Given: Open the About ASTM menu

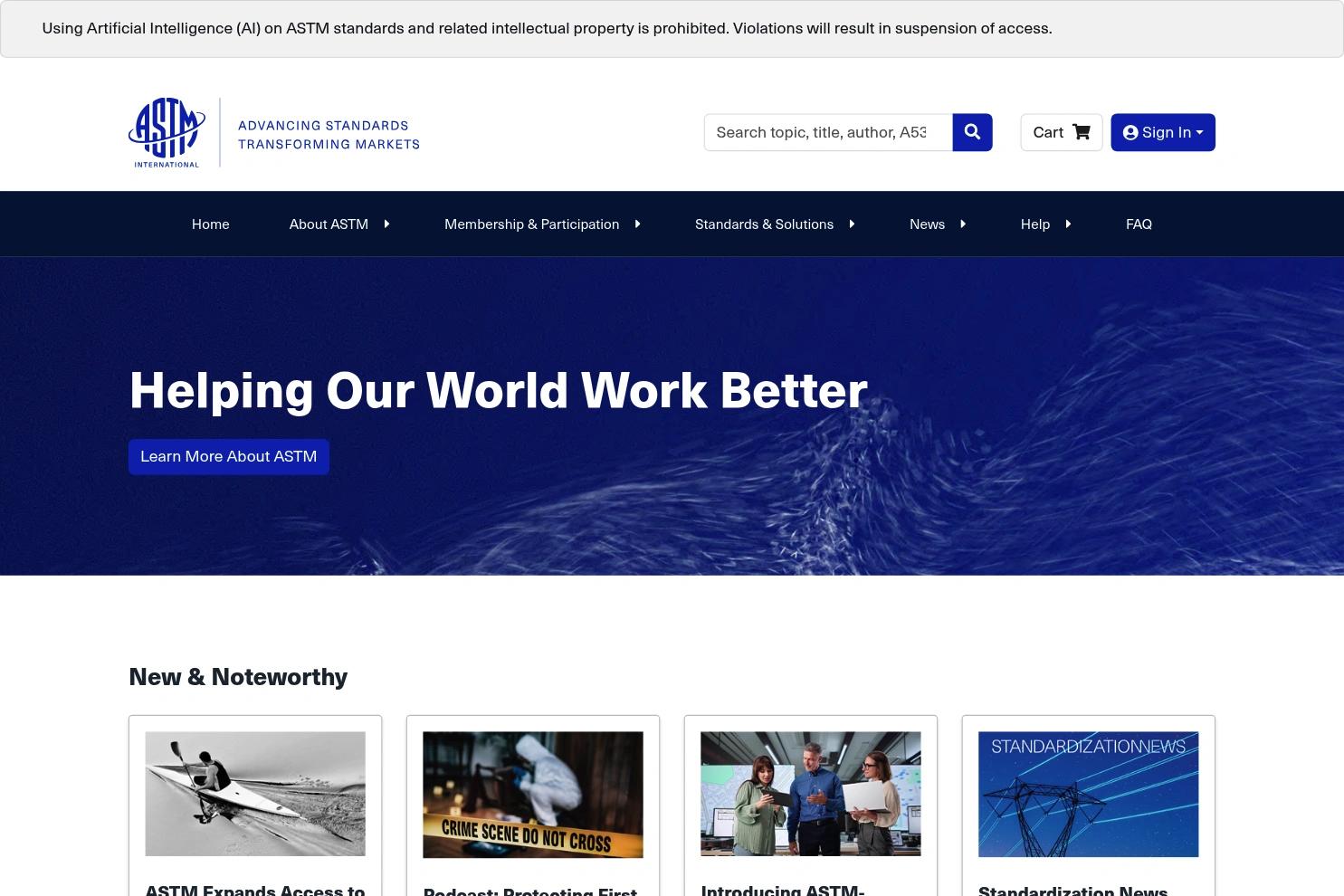Looking at the screenshot, I should click(329, 224).
